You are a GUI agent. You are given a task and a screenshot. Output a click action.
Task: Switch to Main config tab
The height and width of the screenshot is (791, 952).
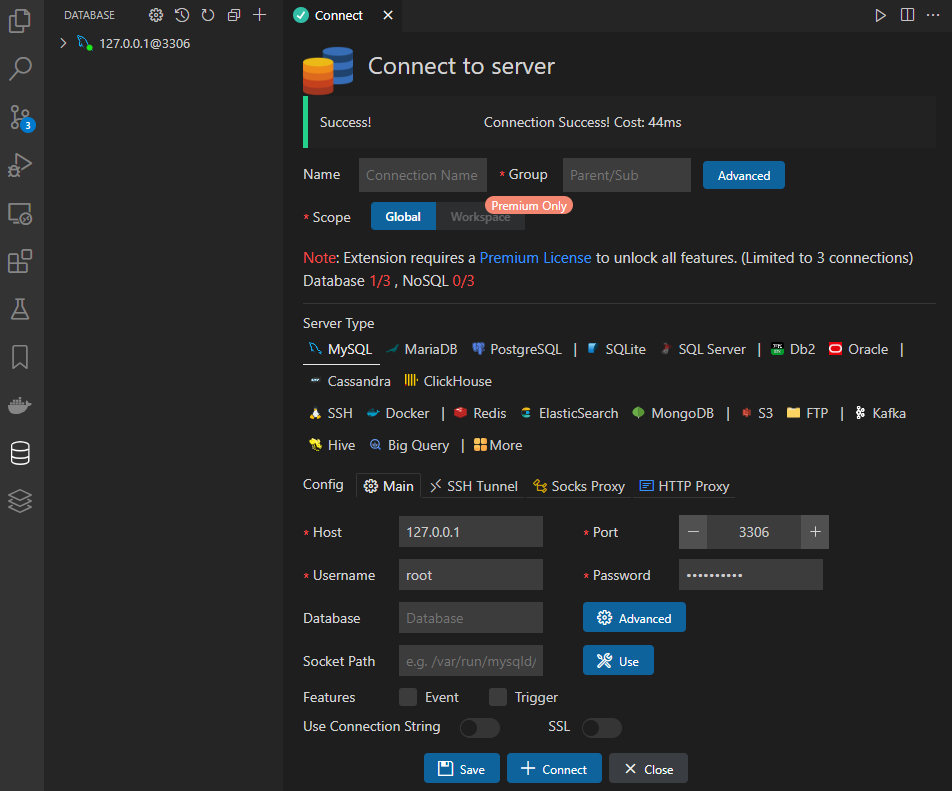(x=389, y=486)
